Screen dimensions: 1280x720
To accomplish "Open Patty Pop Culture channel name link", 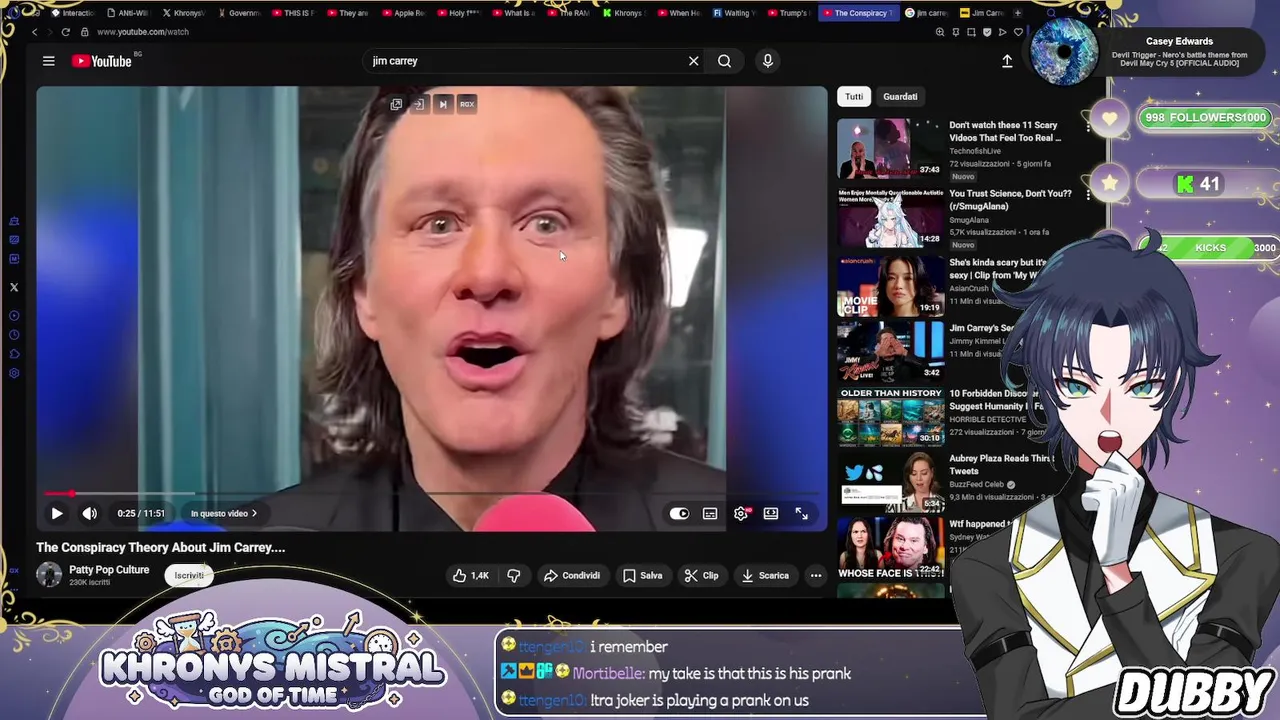I will coord(109,570).
